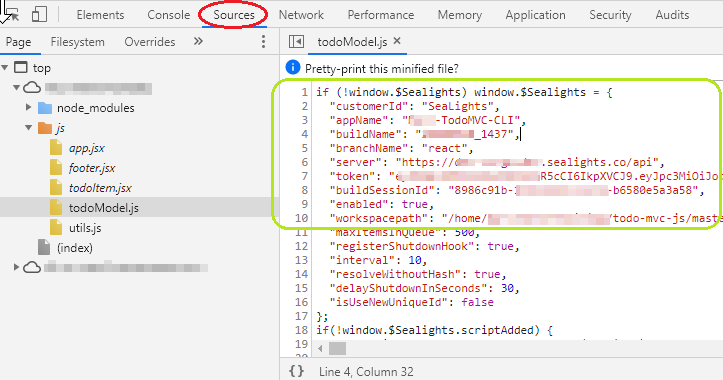
Task: Open the Performance tab
Action: pyautogui.click(x=380, y=15)
